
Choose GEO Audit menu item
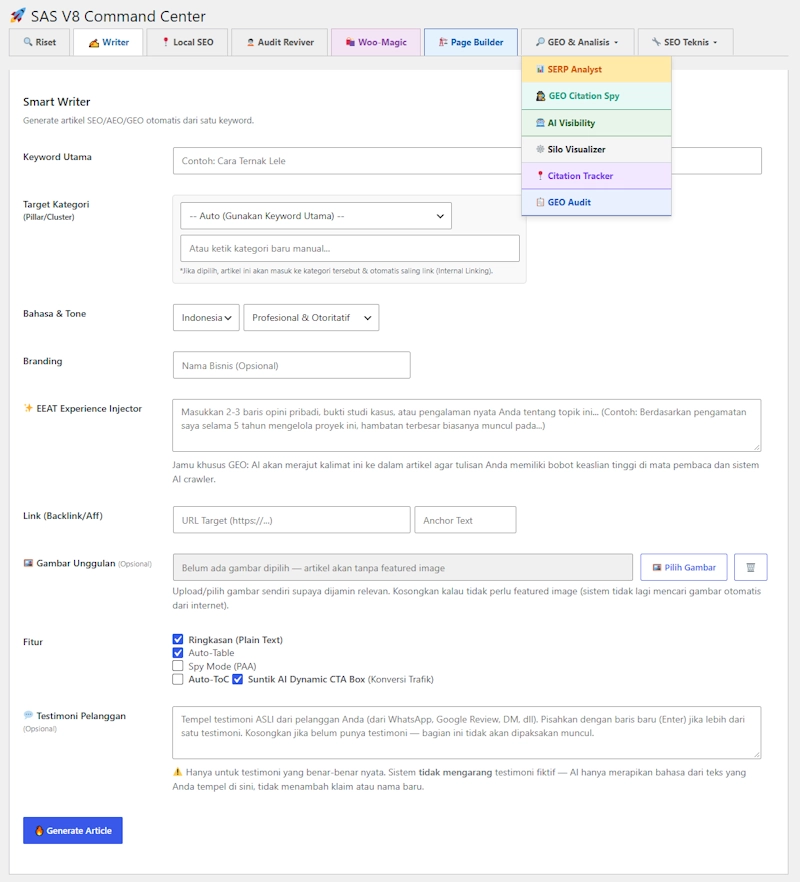click(596, 202)
